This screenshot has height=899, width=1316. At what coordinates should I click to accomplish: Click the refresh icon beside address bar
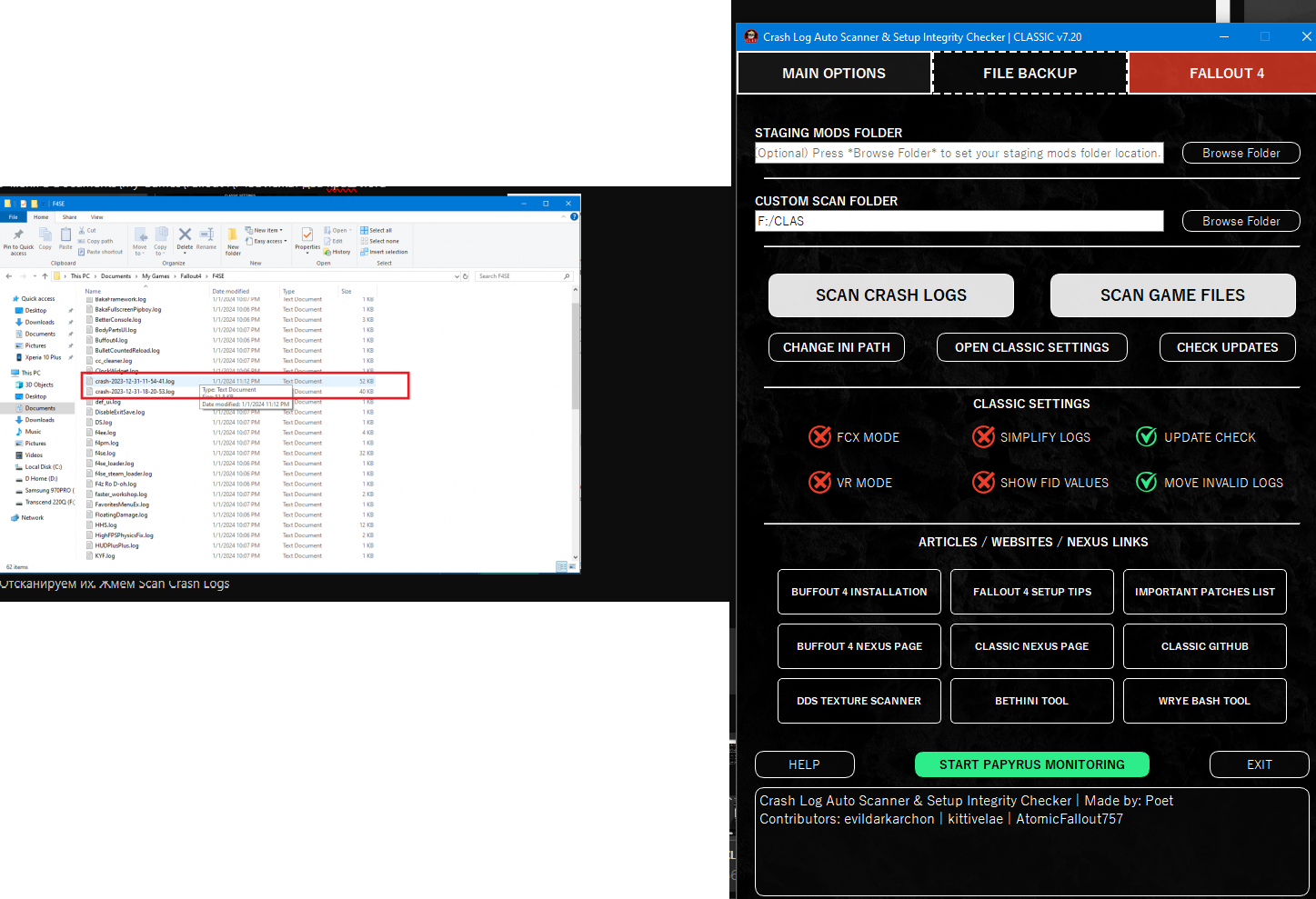coord(466,276)
